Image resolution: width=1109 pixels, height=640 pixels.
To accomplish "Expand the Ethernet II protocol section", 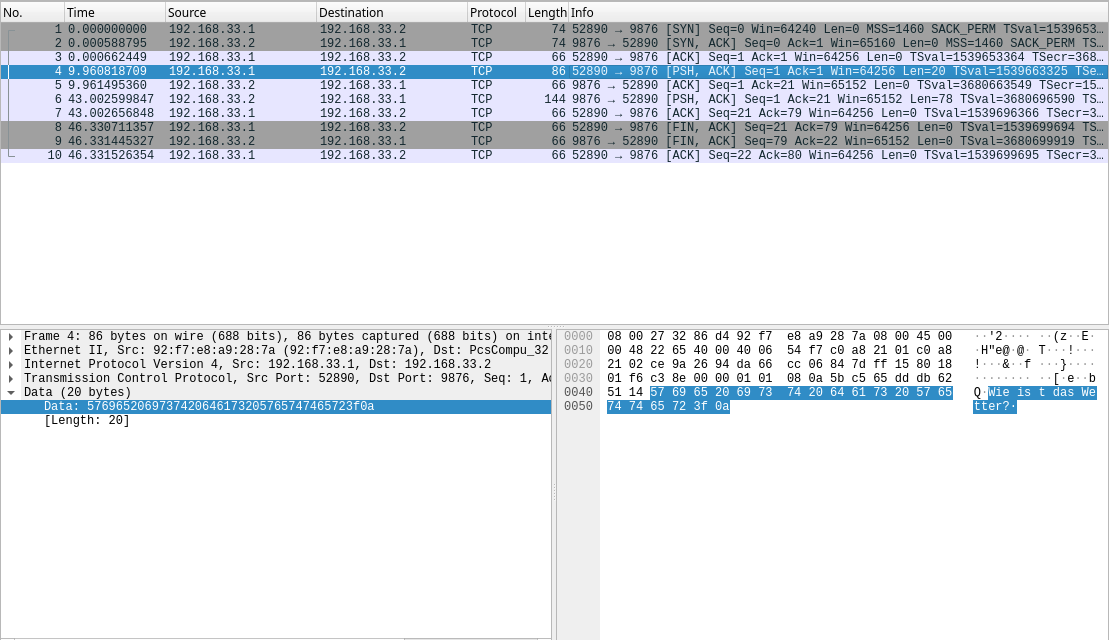I will point(9,350).
